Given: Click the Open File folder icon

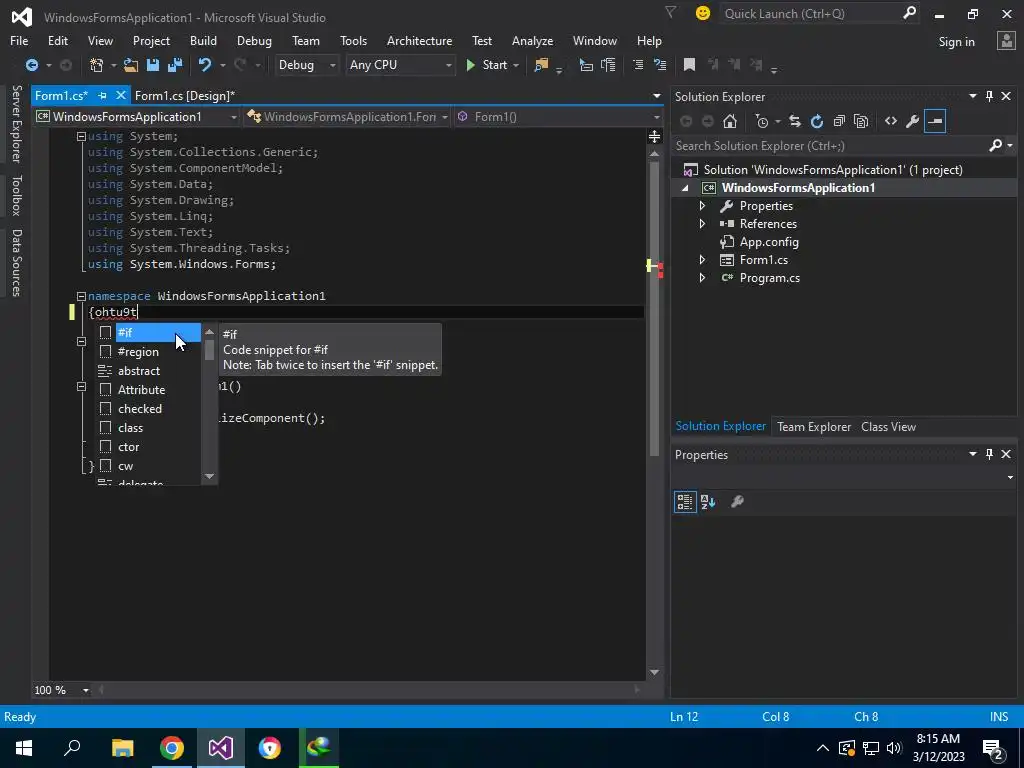Looking at the screenshot, I should [131, 65].
